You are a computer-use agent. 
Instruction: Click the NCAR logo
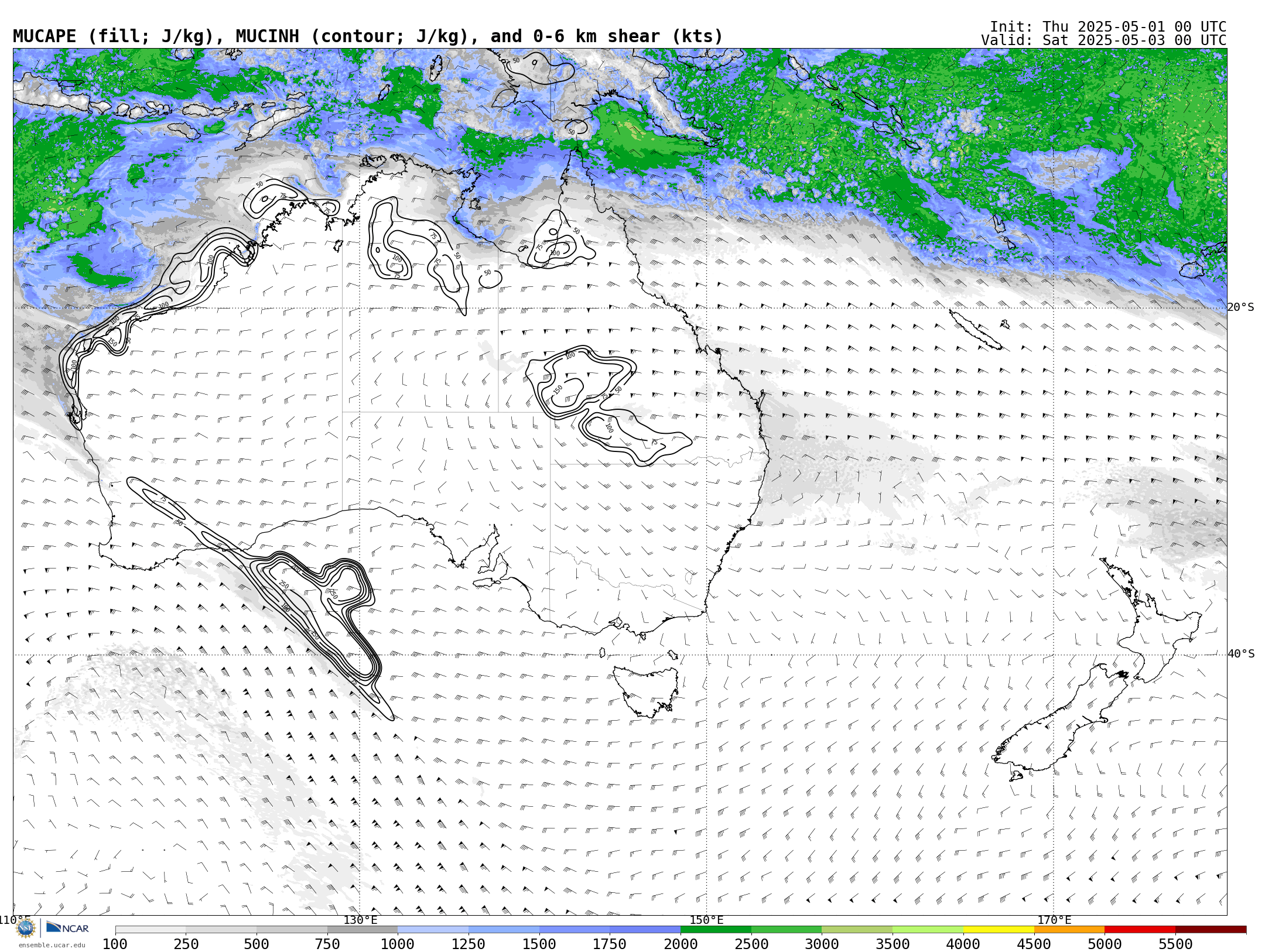tap(67, 927)
